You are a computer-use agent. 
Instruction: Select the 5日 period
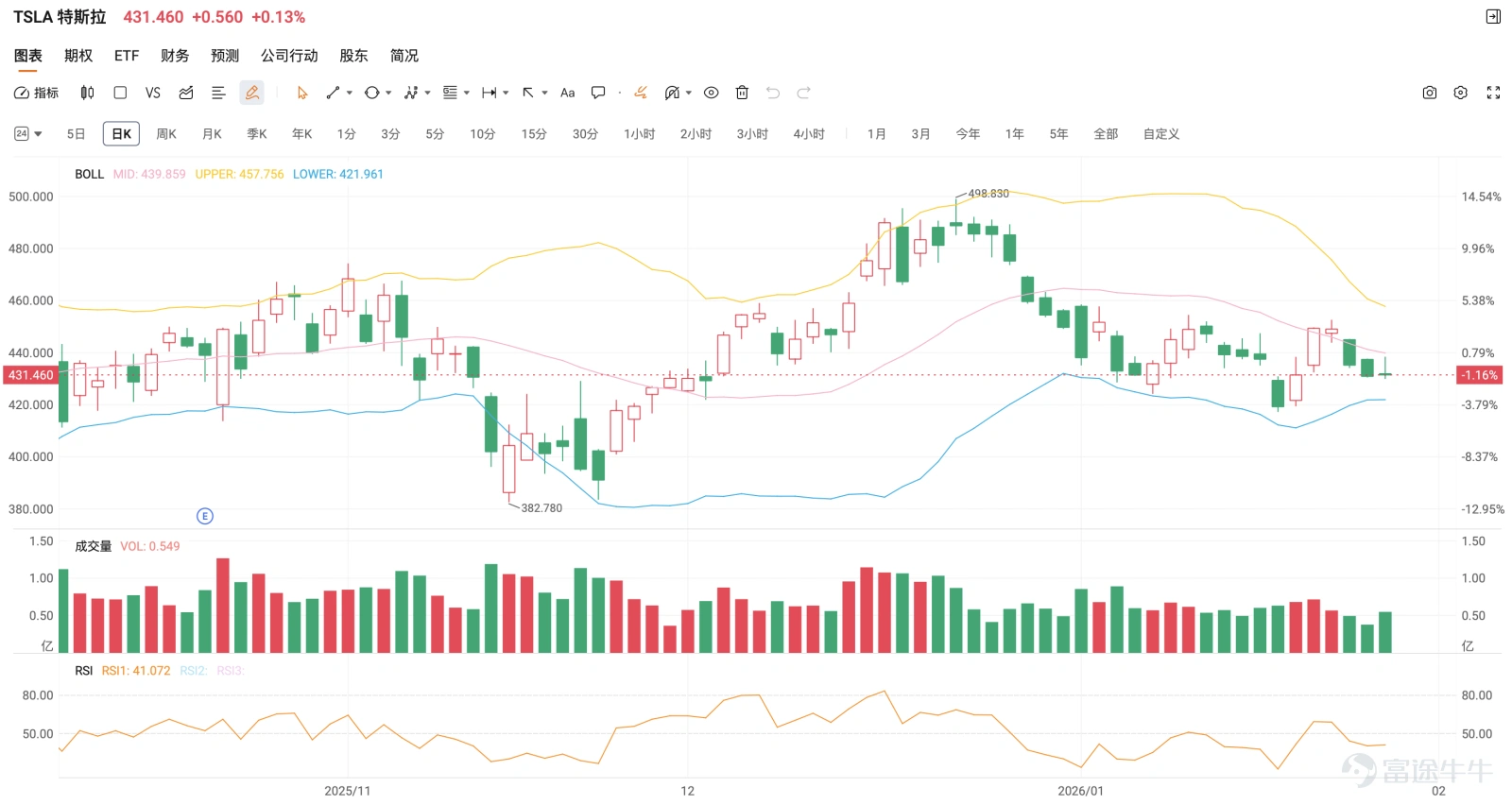77,134
